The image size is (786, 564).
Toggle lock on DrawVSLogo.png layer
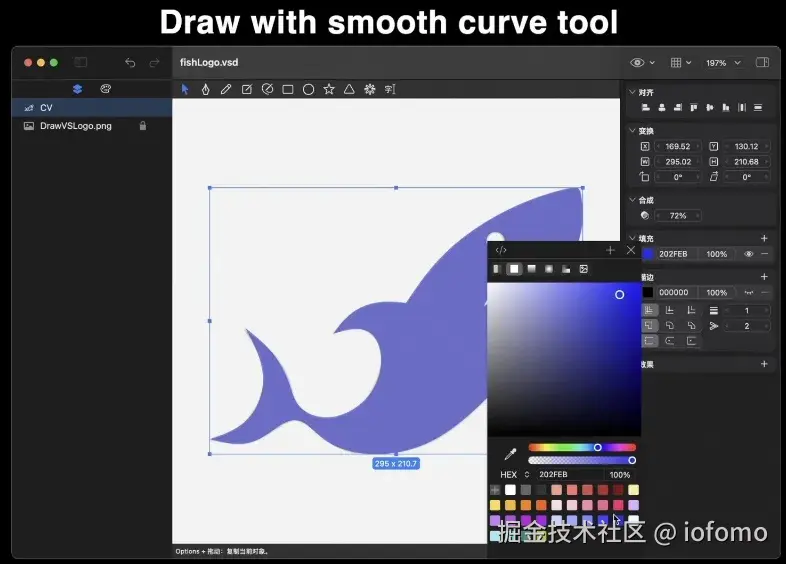tap(143, 126)
